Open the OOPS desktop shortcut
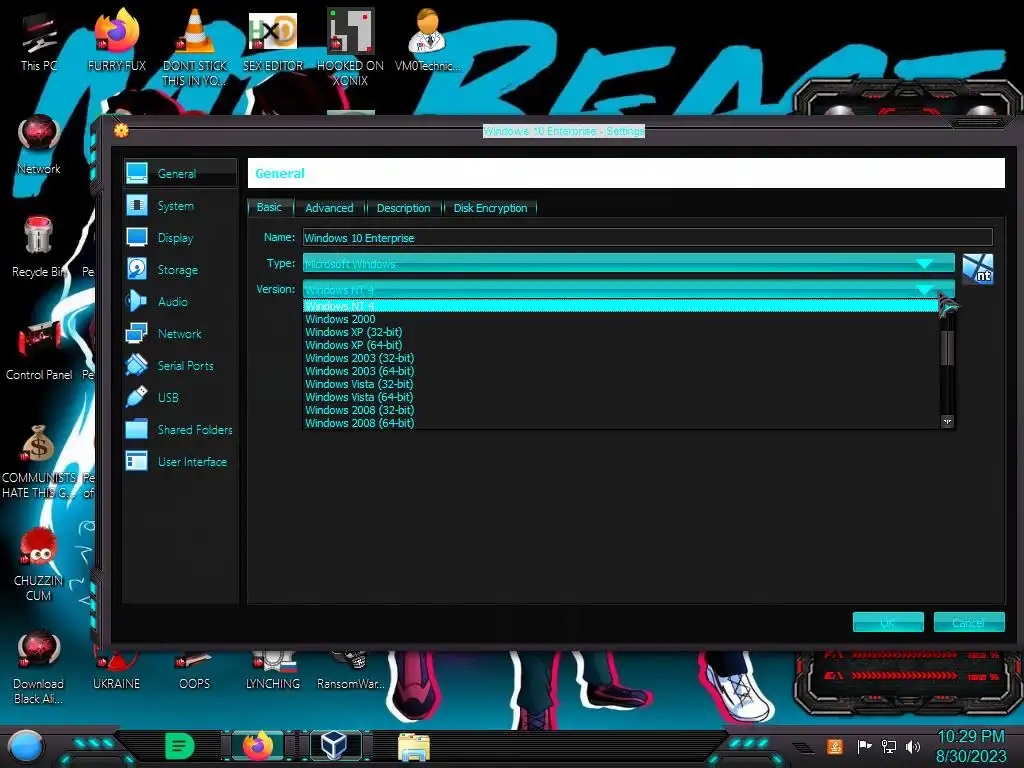1024x768 pixels. [x=195, y=671]
